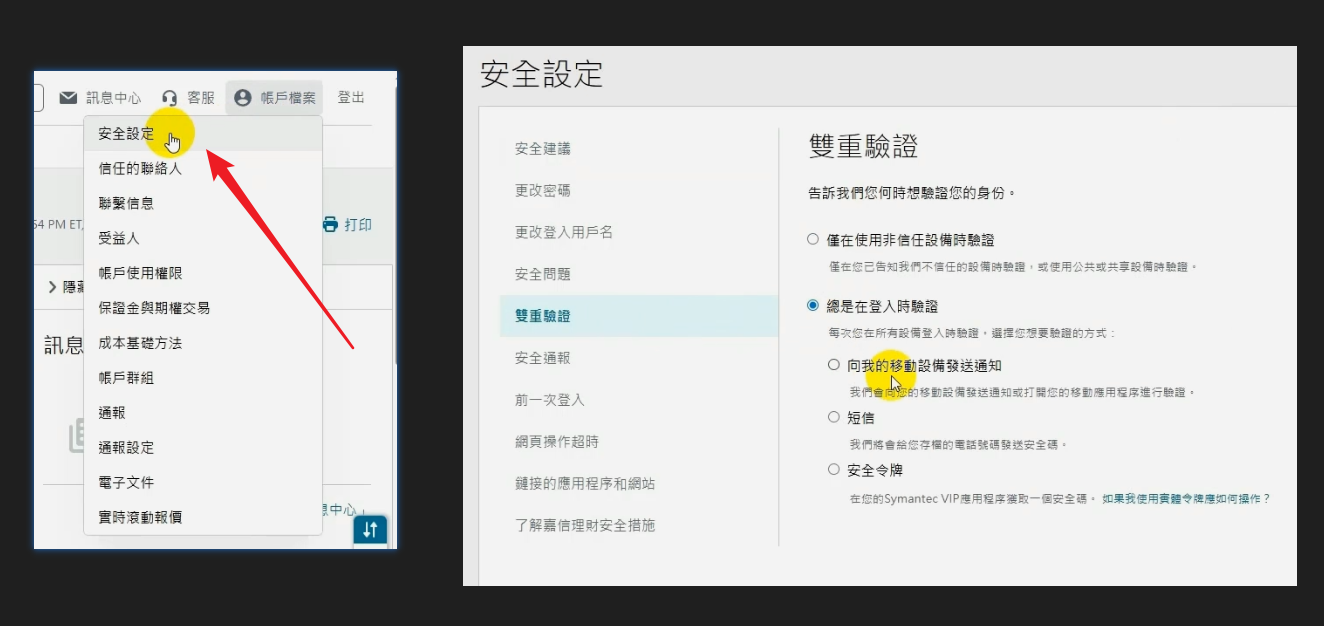Open 鏈接的應用程序和網站 sidebar item
Image resolution: width=1324 pixels, height=626 pixels.
point(585,483)
